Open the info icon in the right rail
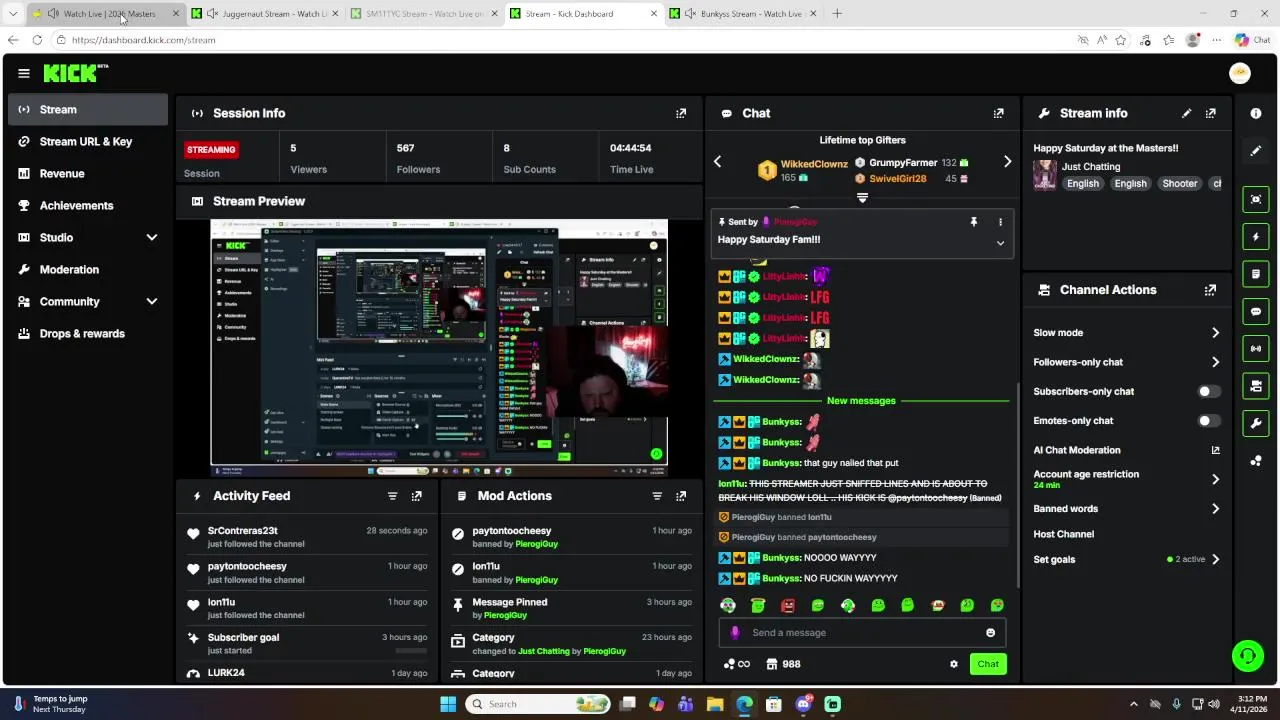Screen dimensions: 1280x720 tap(1256, 113)
